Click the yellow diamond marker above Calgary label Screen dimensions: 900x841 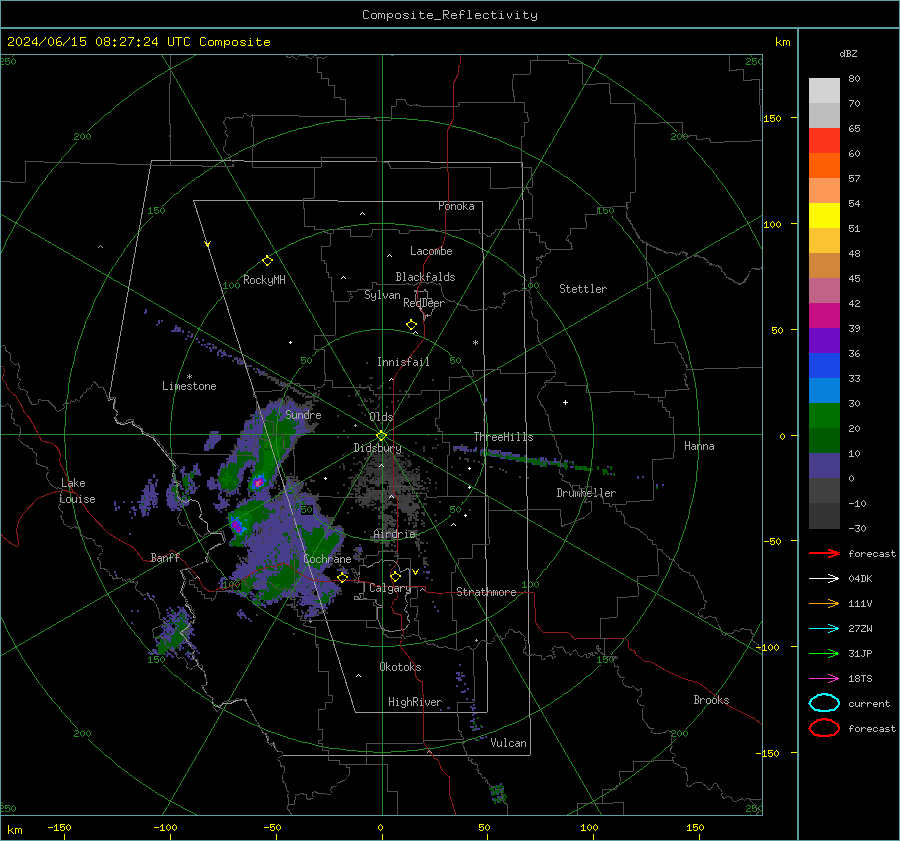tap(395, 576)
